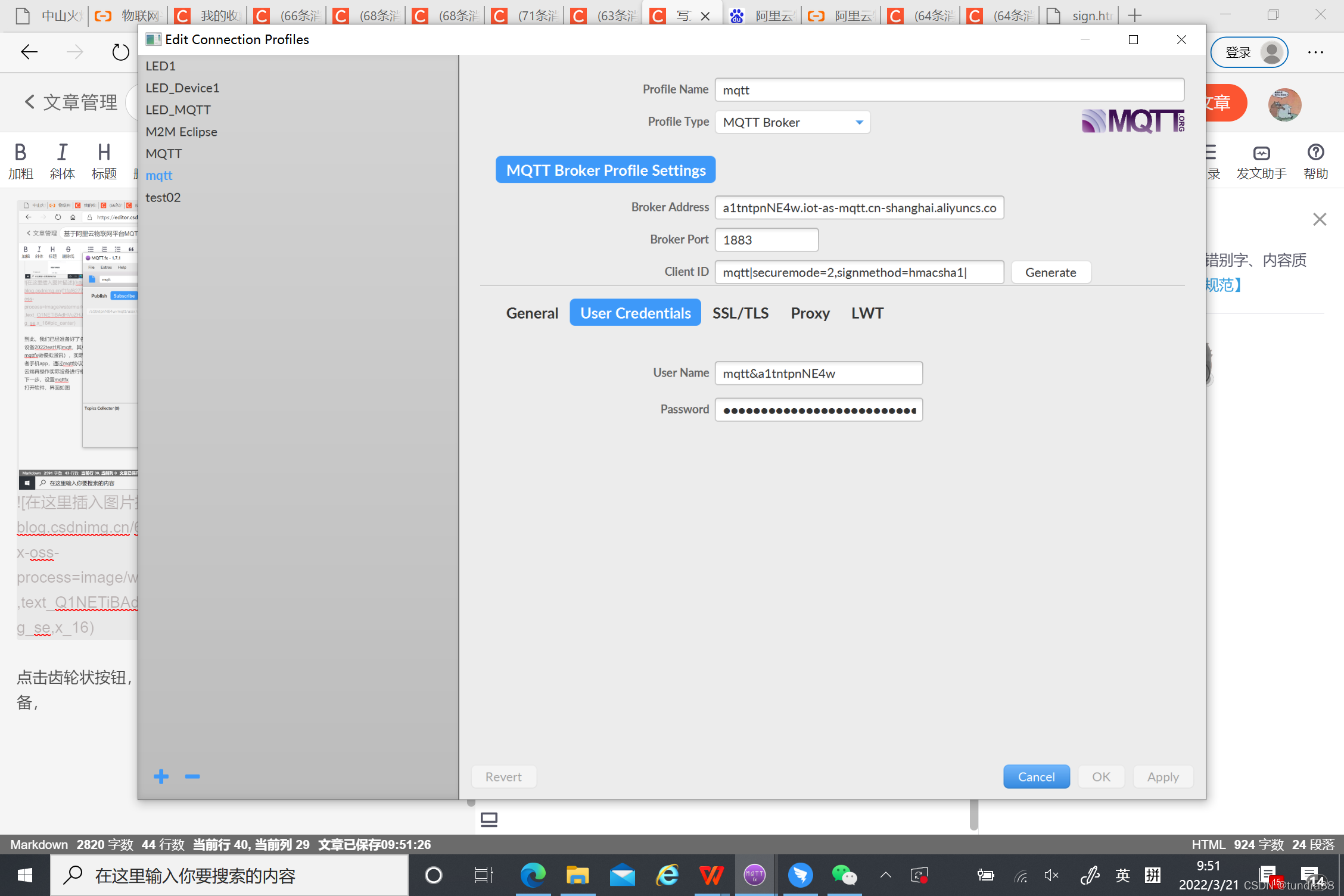Select the LED_MQTT profile in list
Image resolution: width=1344 pixels, height=896 pixels.
(x=178, y=110)
